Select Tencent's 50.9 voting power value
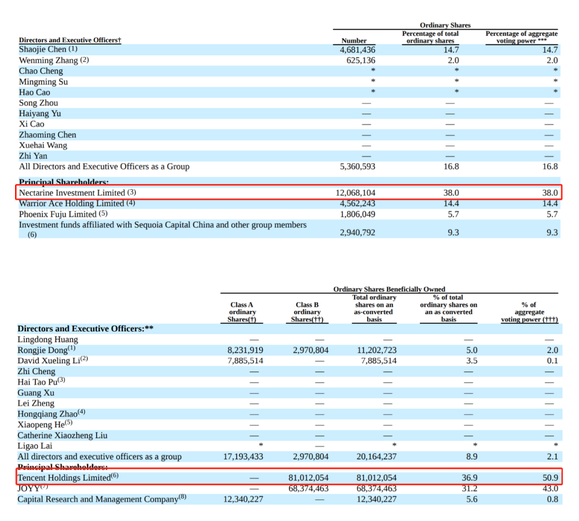 click(x=550, y=478)
